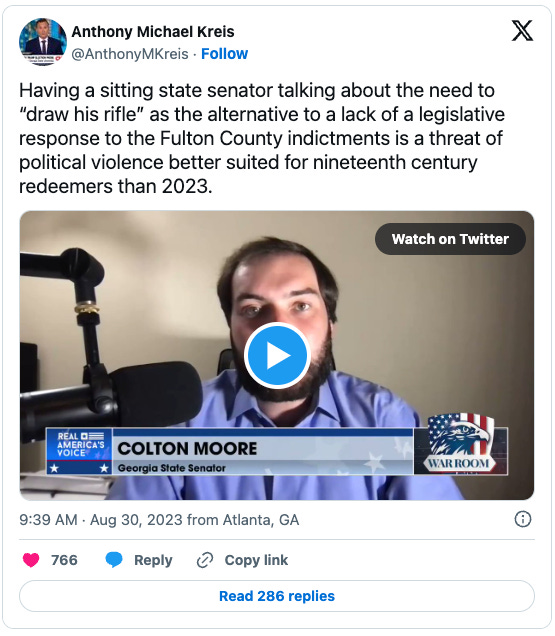The image size is (555, 636).
Task: Click the pink heart like icon
Action: click(31, 560)
